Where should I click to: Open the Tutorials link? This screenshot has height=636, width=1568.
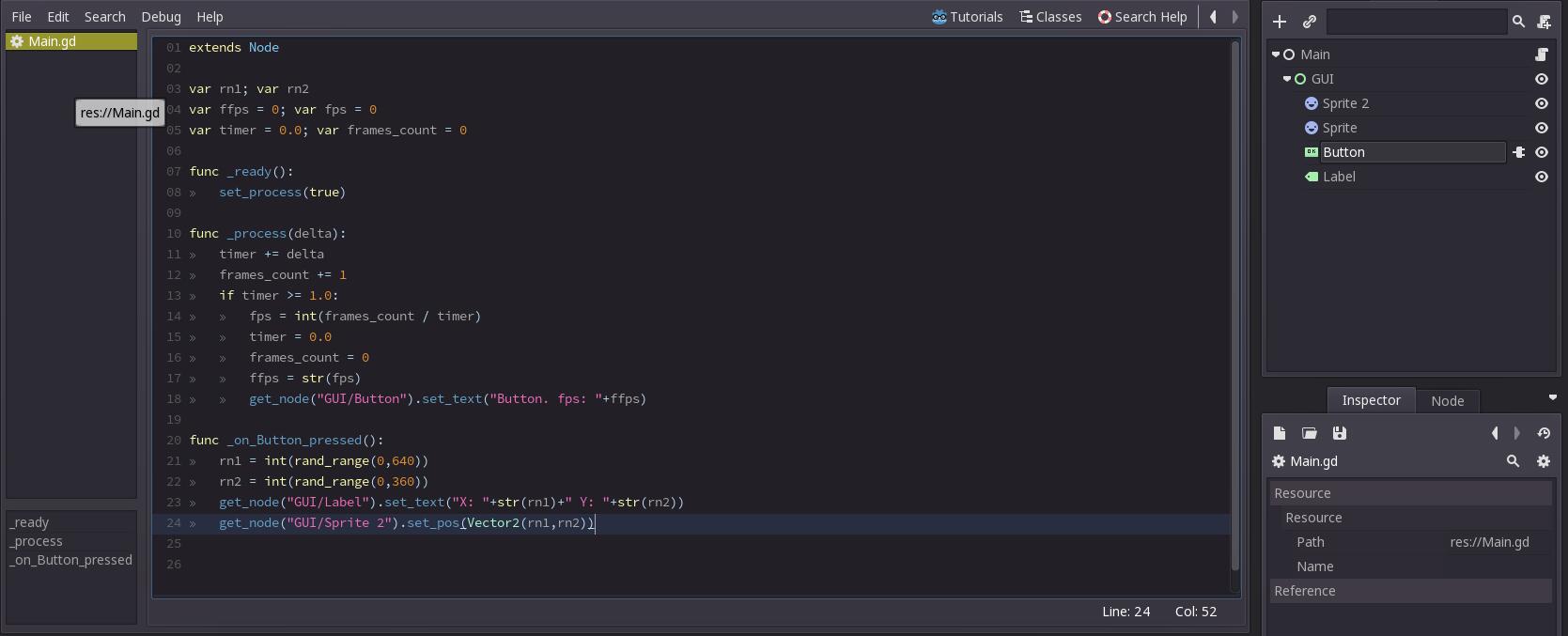tap(967, 17)
